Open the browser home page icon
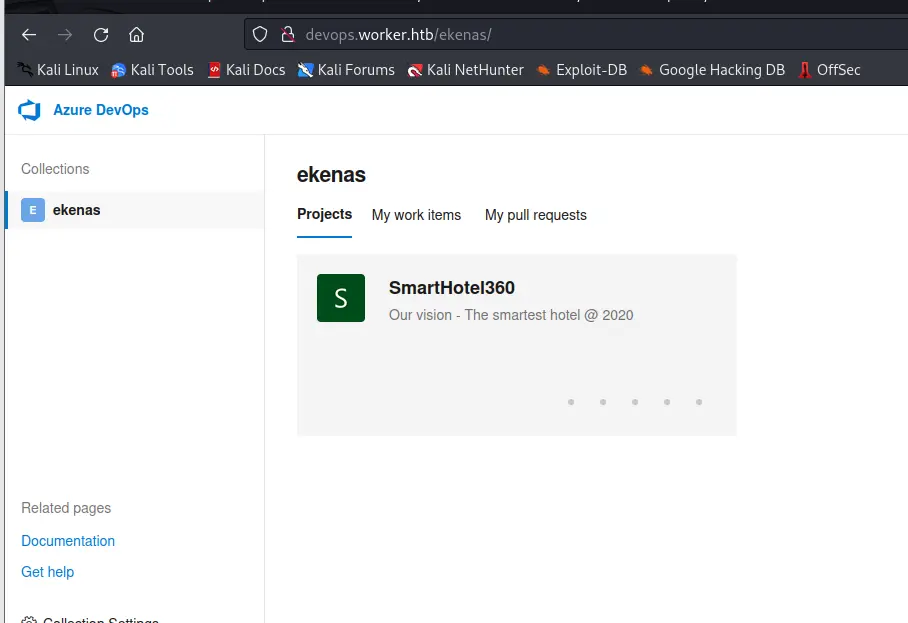 click(137, 35)
